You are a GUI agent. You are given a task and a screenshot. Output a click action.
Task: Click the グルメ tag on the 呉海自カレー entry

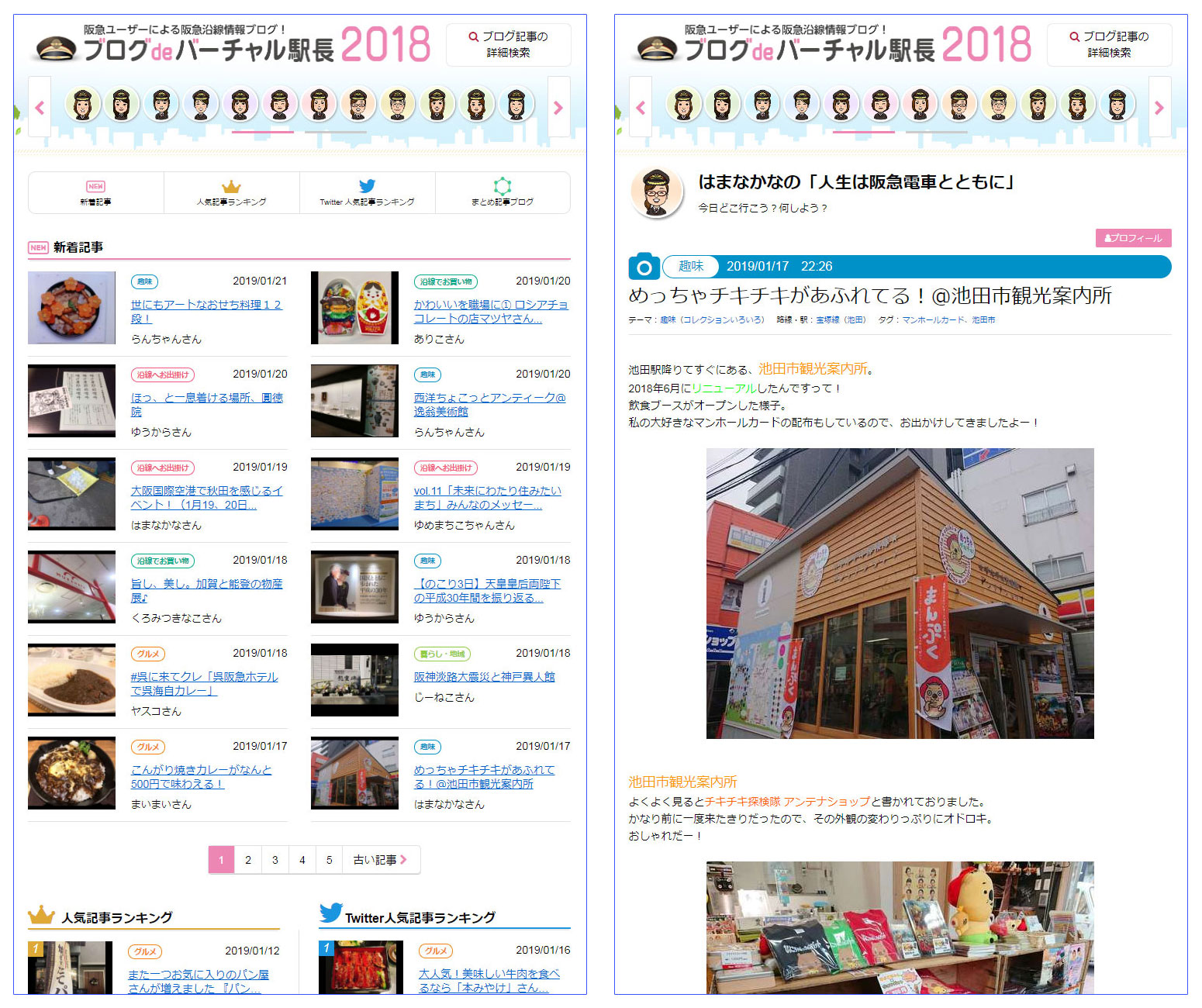148,654
